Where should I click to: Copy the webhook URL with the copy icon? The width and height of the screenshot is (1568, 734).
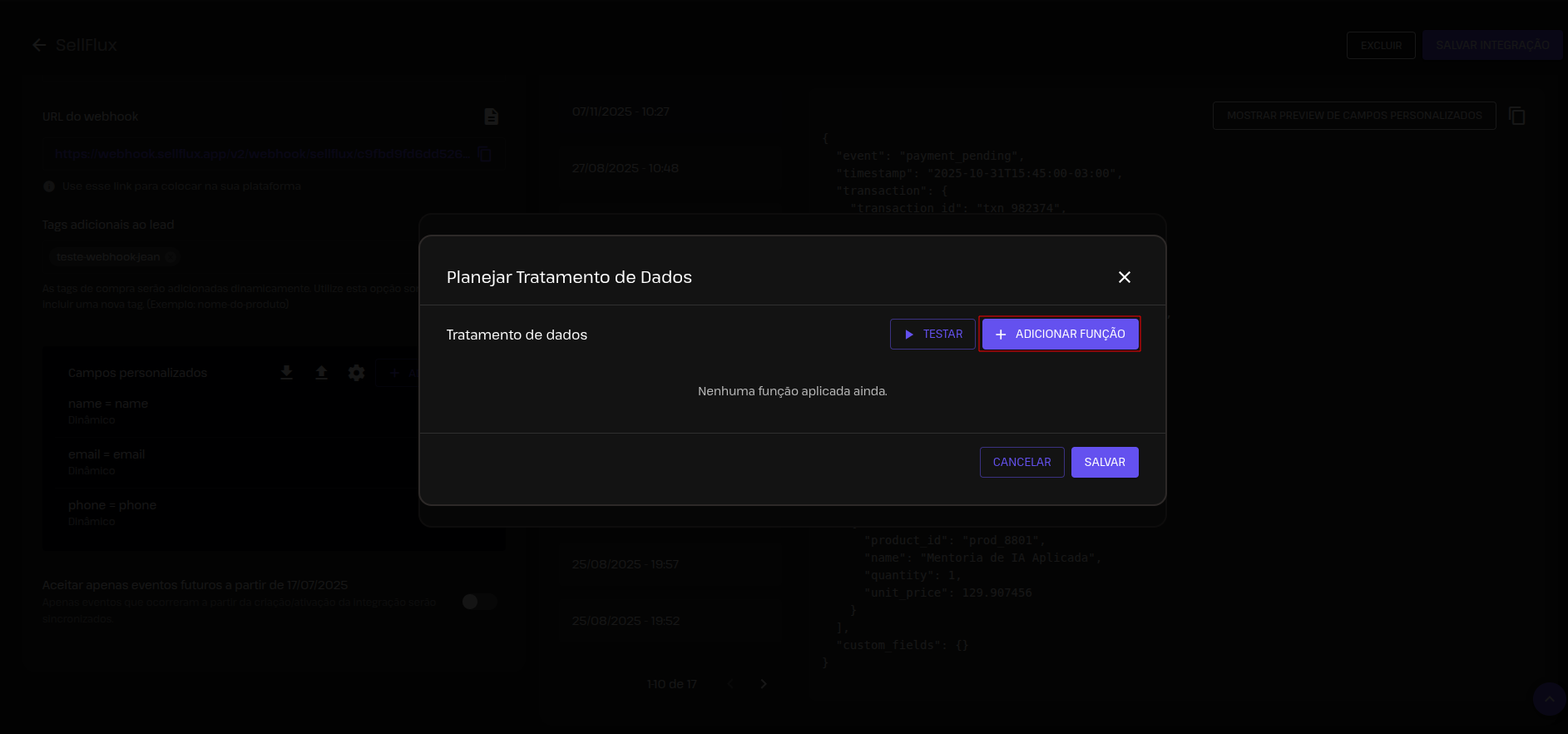485,154
